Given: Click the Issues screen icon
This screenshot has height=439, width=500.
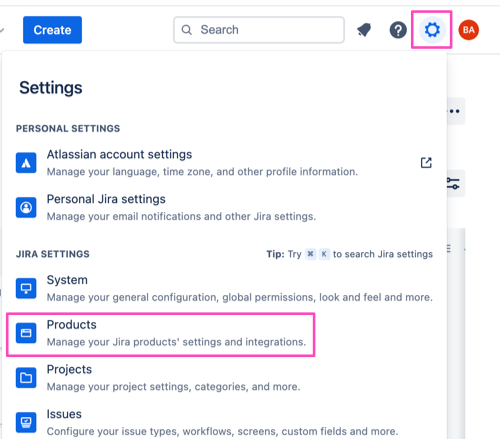Looking at the screenshot, I should 26,422.
